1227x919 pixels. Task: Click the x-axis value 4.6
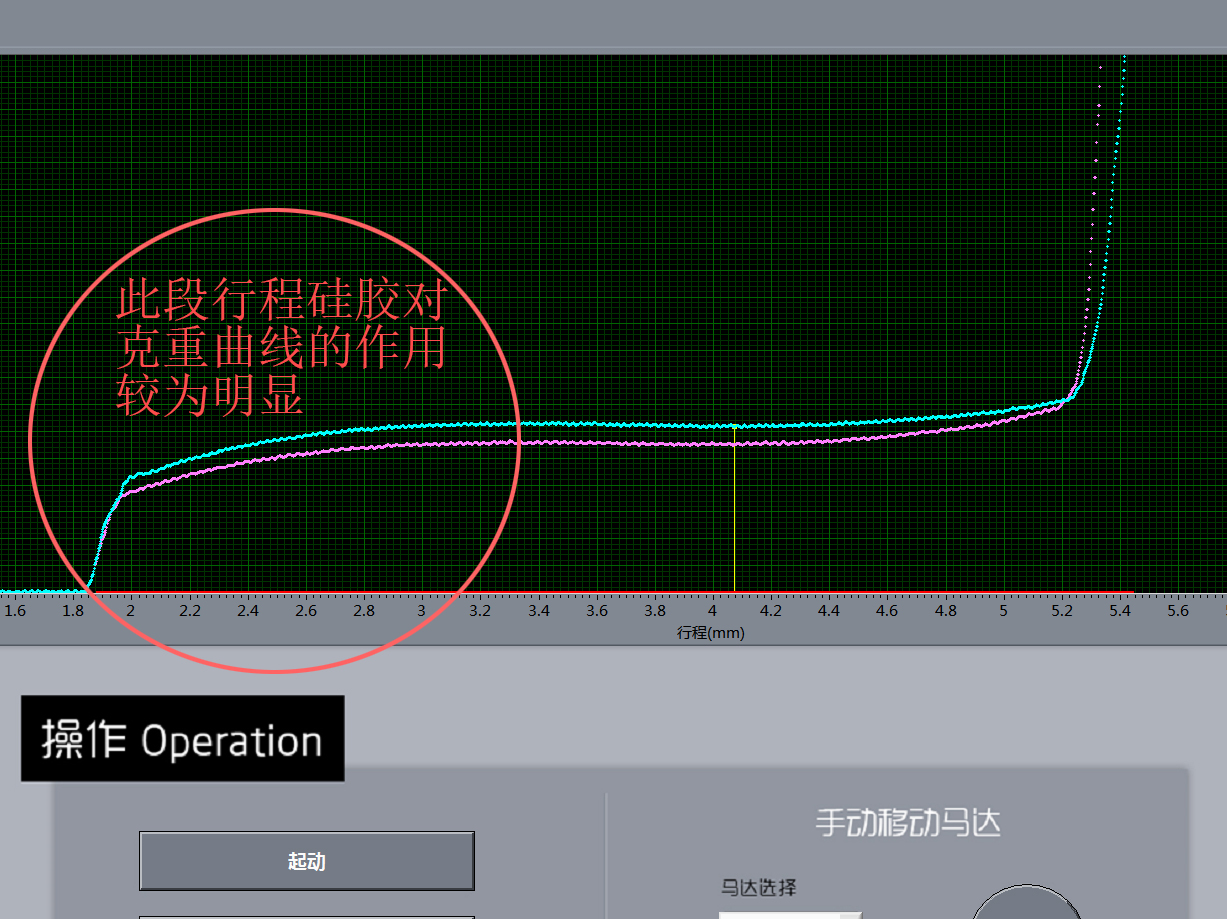887,610
